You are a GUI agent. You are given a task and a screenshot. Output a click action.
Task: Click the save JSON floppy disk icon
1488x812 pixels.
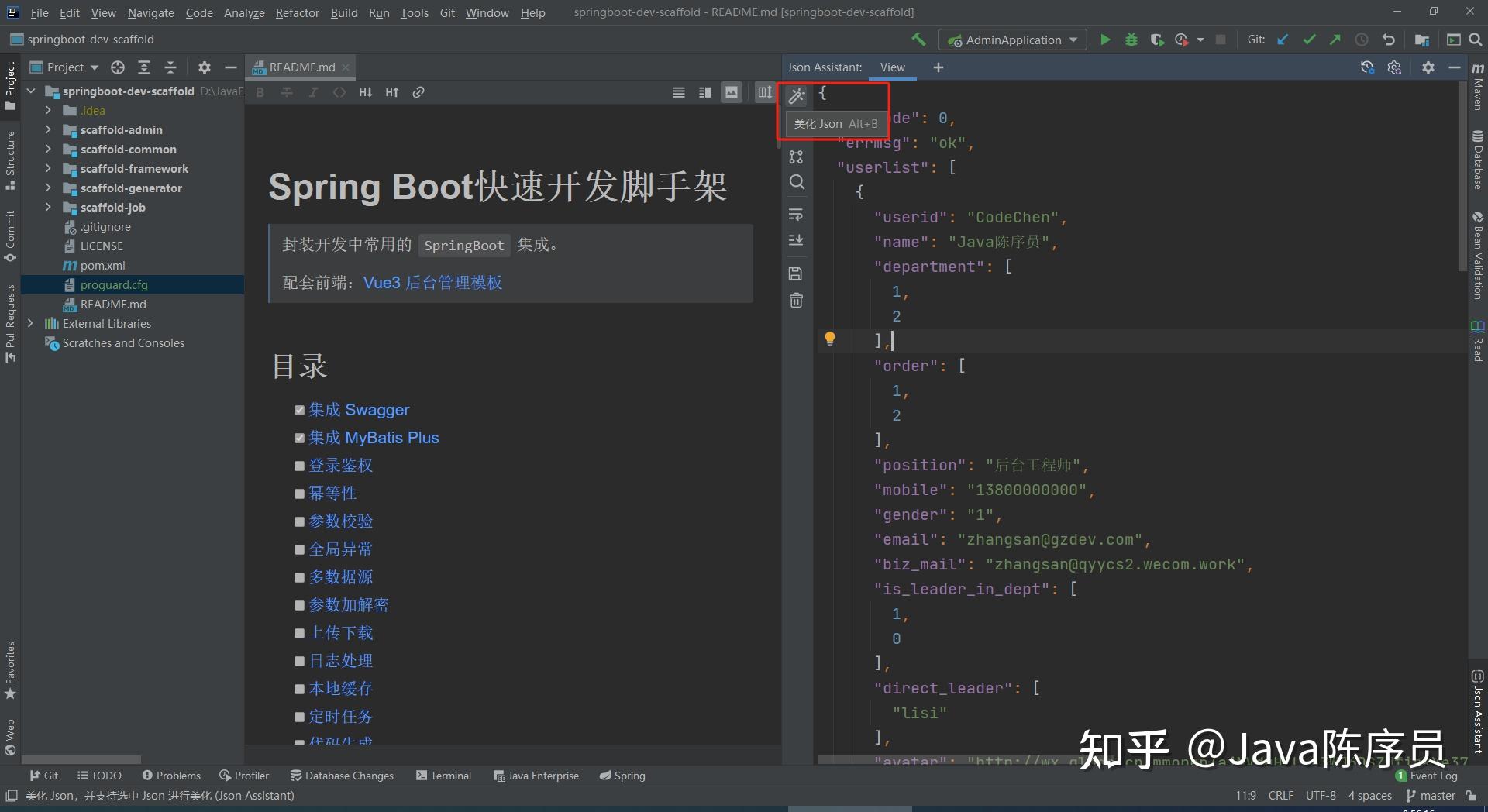pyautogui.click(x=796, y=273)
